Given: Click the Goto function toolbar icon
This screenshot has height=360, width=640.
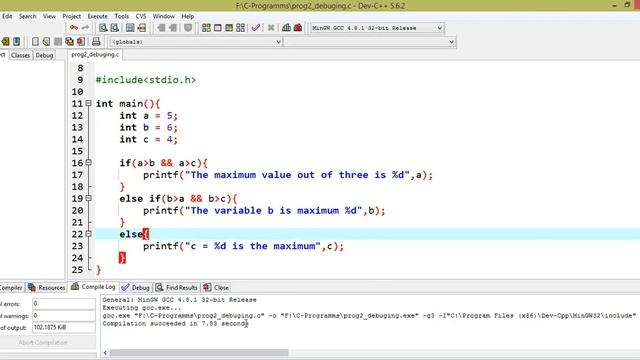Looking at the screenshot, I should (x=130, y=28).
